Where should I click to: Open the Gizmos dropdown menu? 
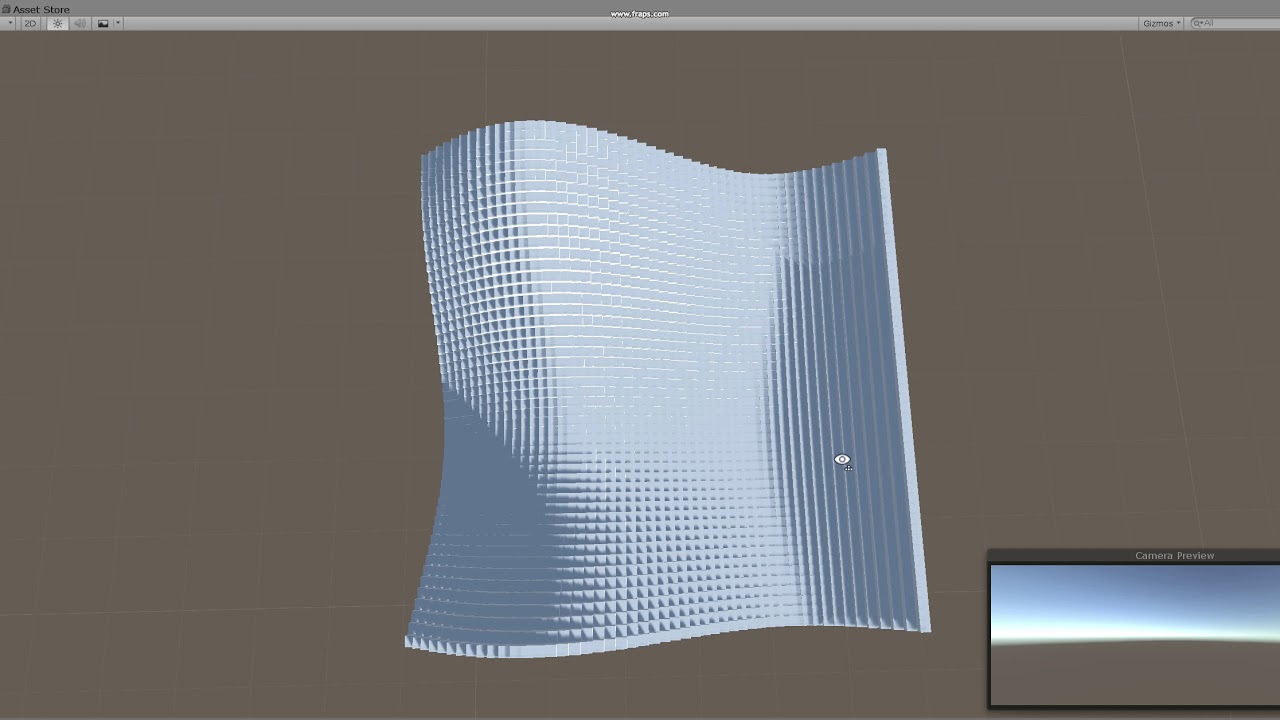[x=1158, y=23]
